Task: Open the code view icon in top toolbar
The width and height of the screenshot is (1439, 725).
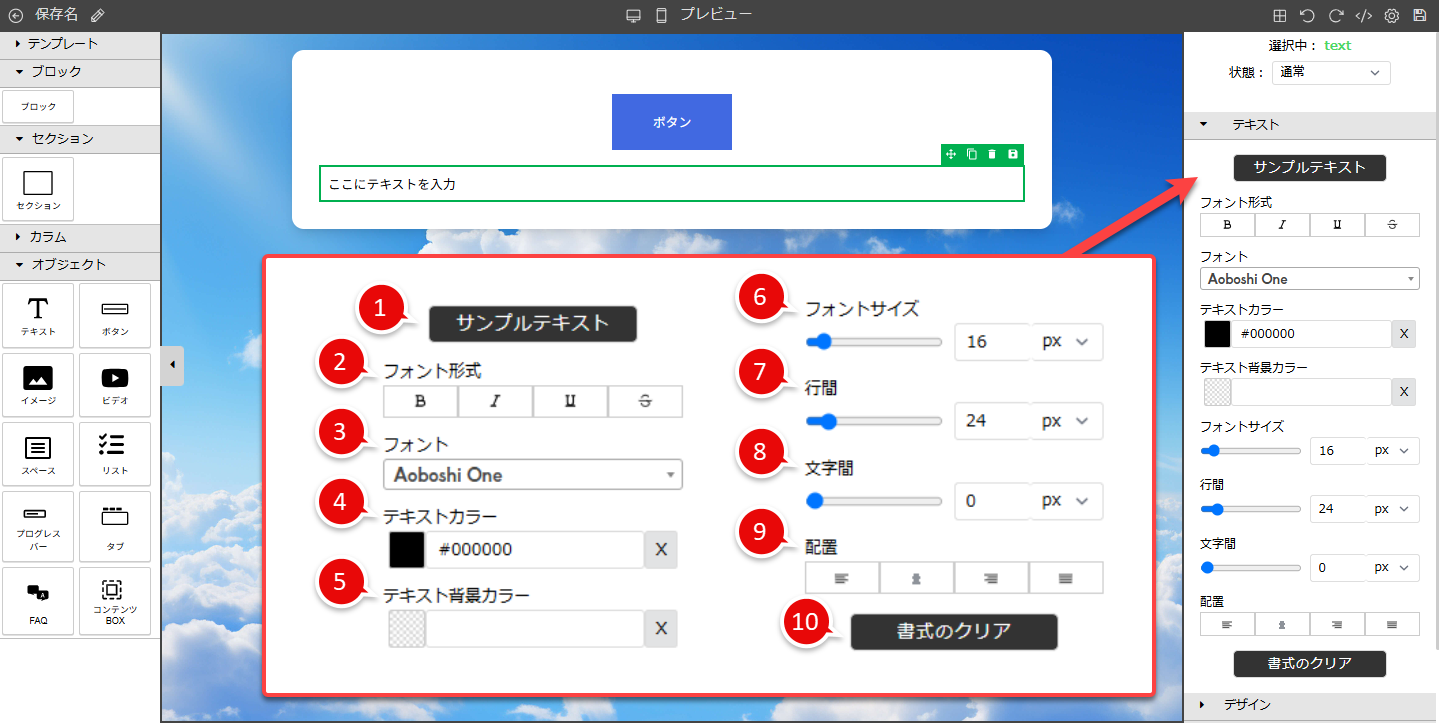Action: [x=1363, y=16]
